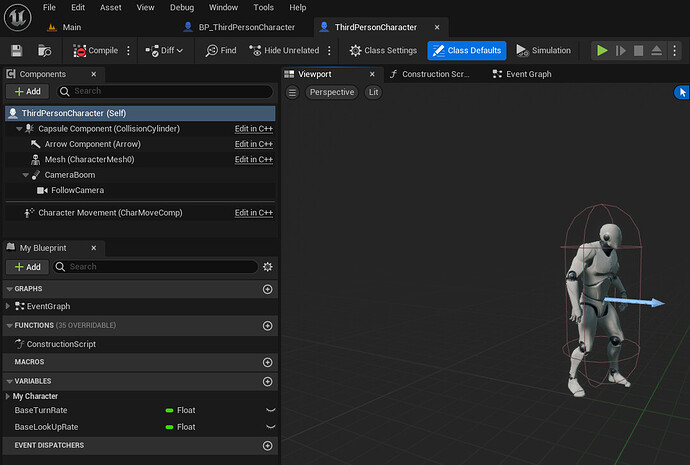Add a new component
Screen dimensions: 690x465
27,91
